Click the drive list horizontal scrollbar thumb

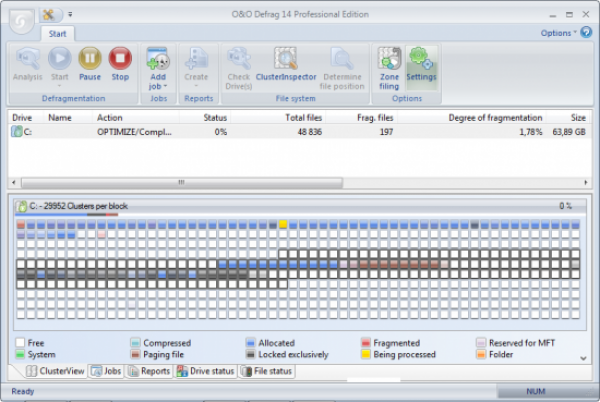[182, 182]
